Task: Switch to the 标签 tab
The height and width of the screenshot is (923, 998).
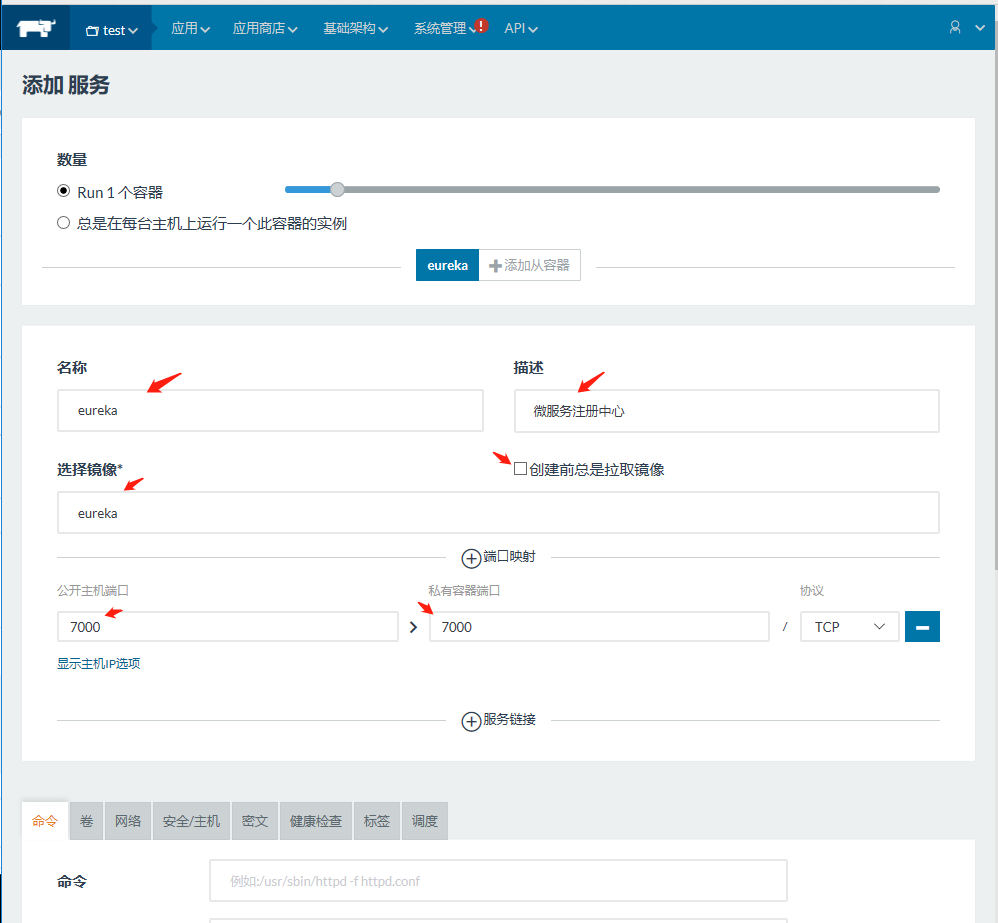Action: tap(377, 821)
